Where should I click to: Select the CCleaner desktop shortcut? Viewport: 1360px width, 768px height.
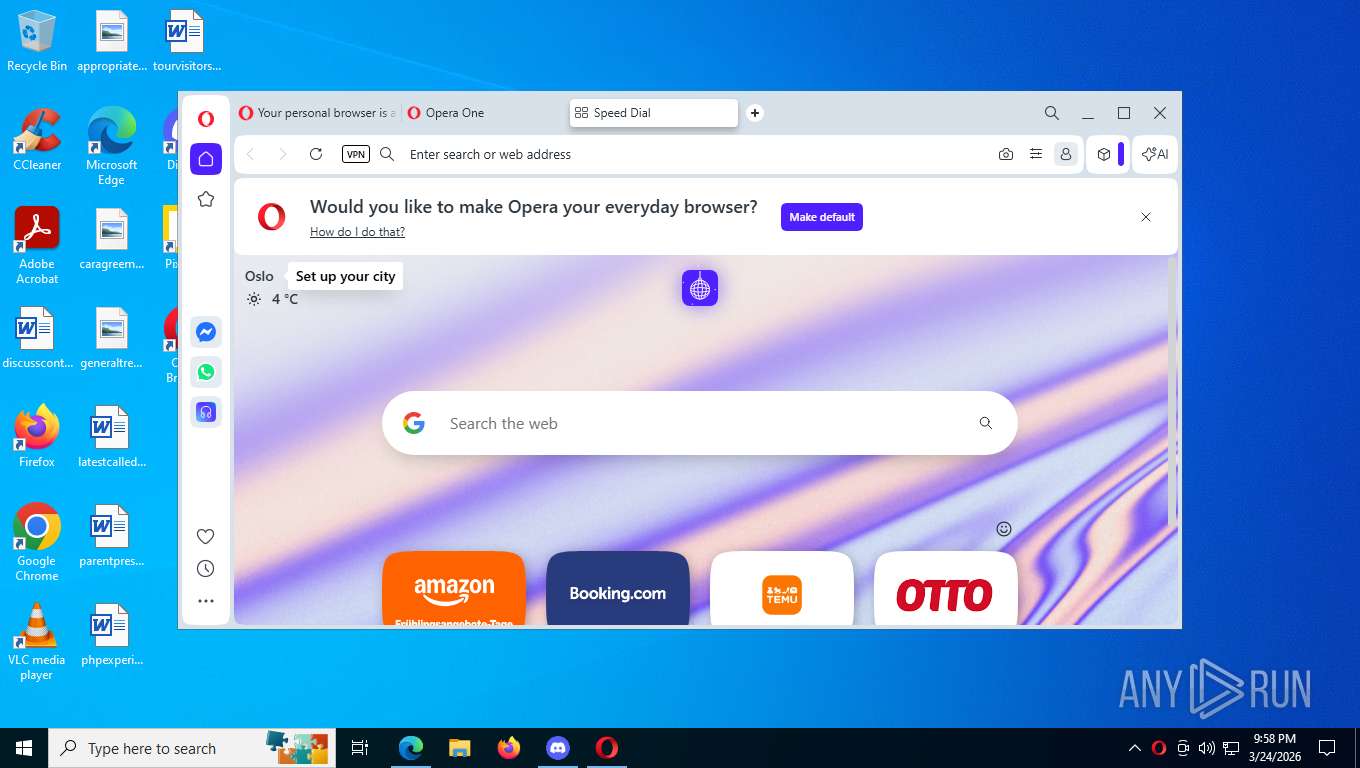click(37, 139)
